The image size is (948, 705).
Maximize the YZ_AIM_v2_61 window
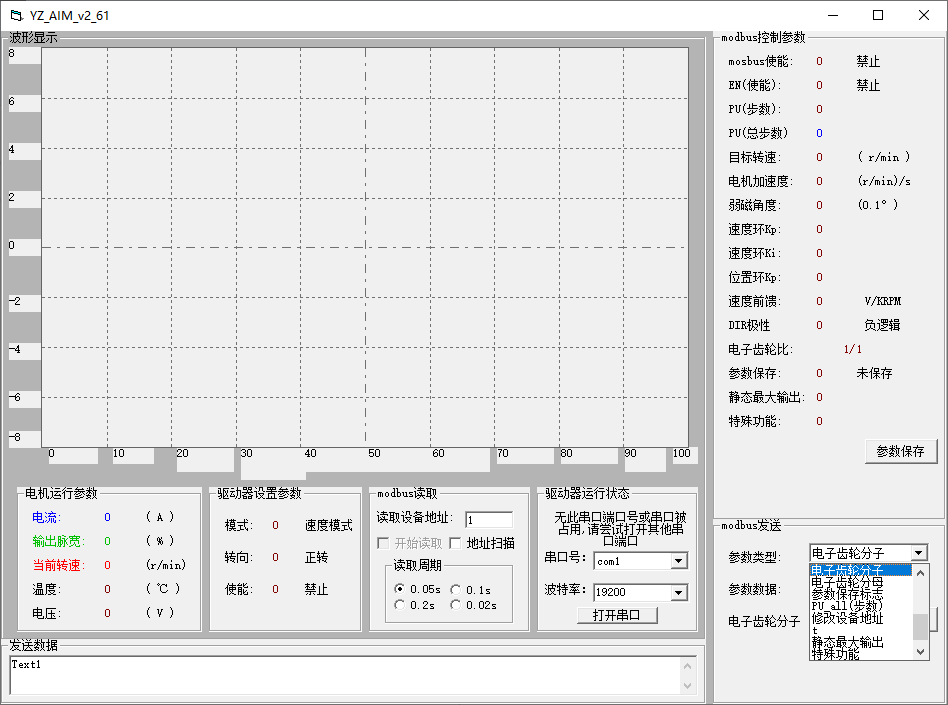click(878, 15)
